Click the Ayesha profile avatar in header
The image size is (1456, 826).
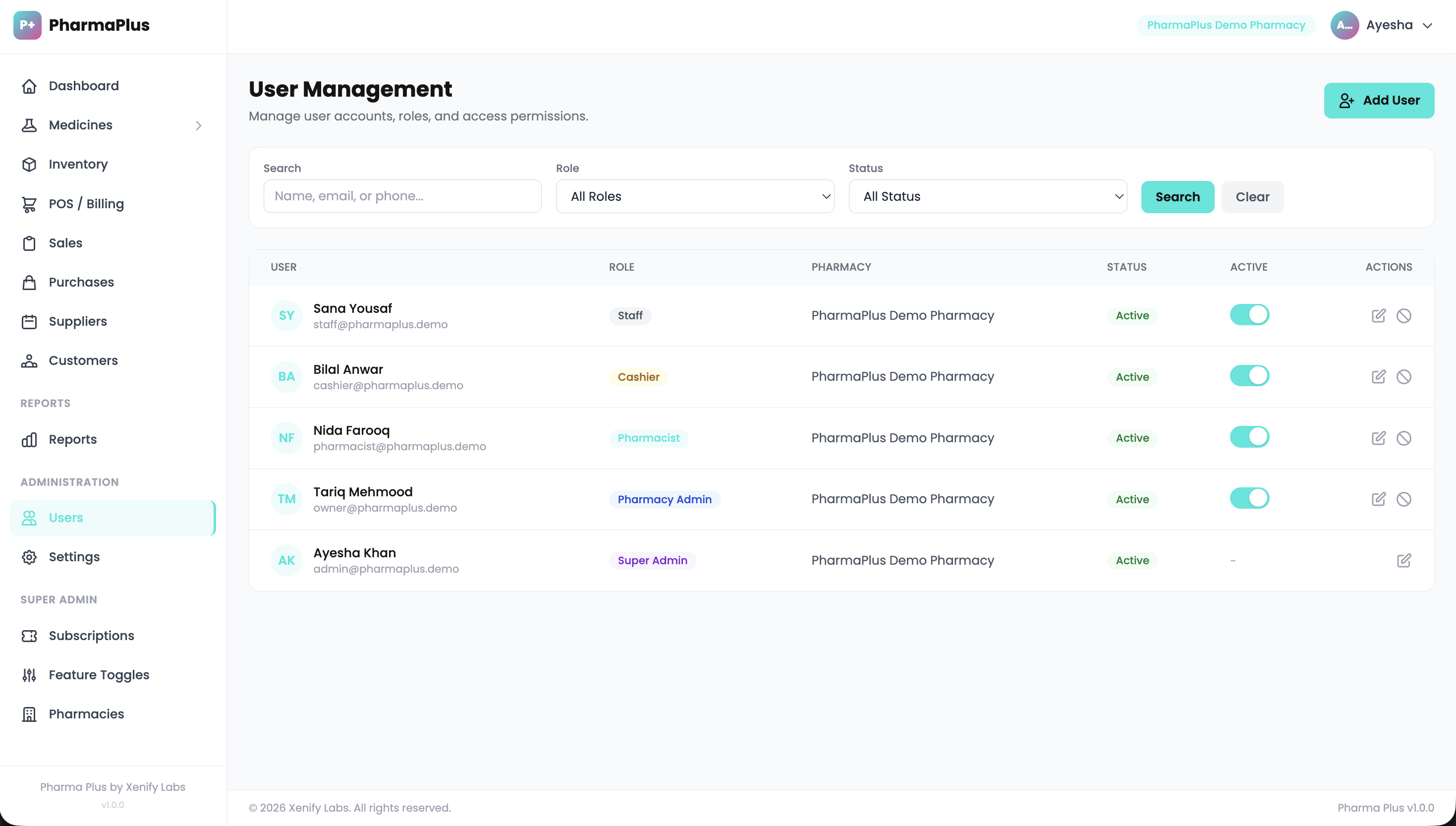coord(1344,25)
